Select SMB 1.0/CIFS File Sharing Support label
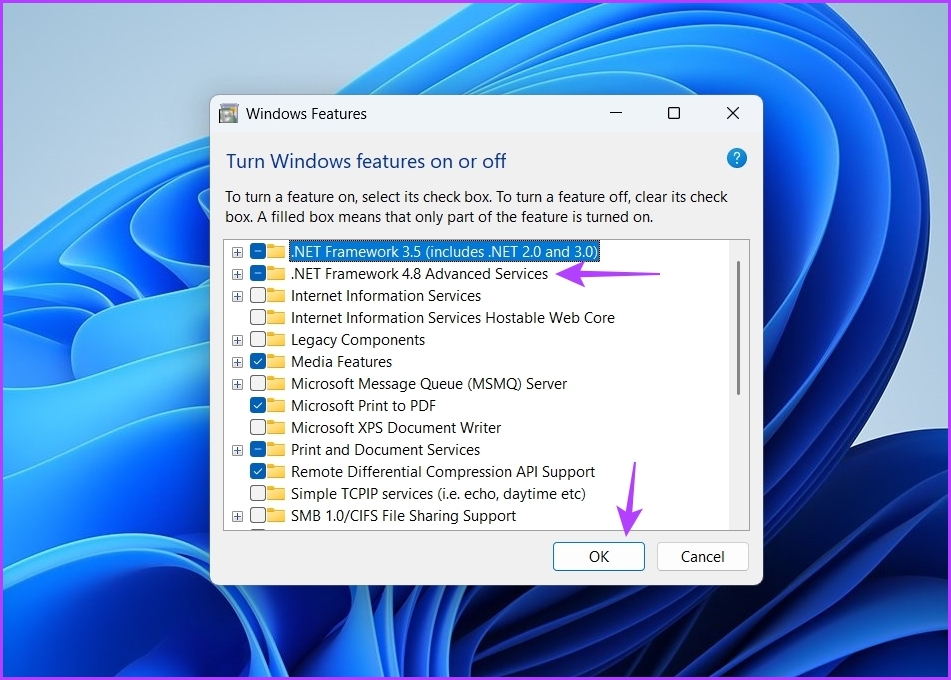The image size is (951, 680). [x=403, y=516]
